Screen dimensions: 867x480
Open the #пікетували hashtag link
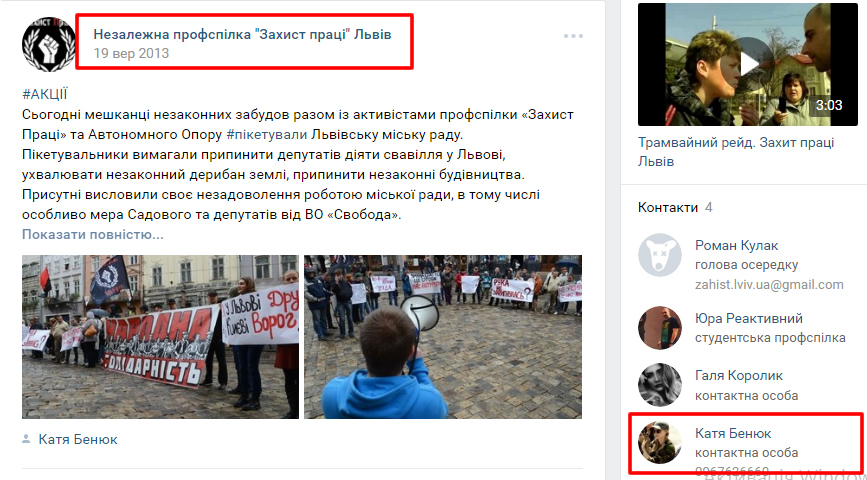267,133
